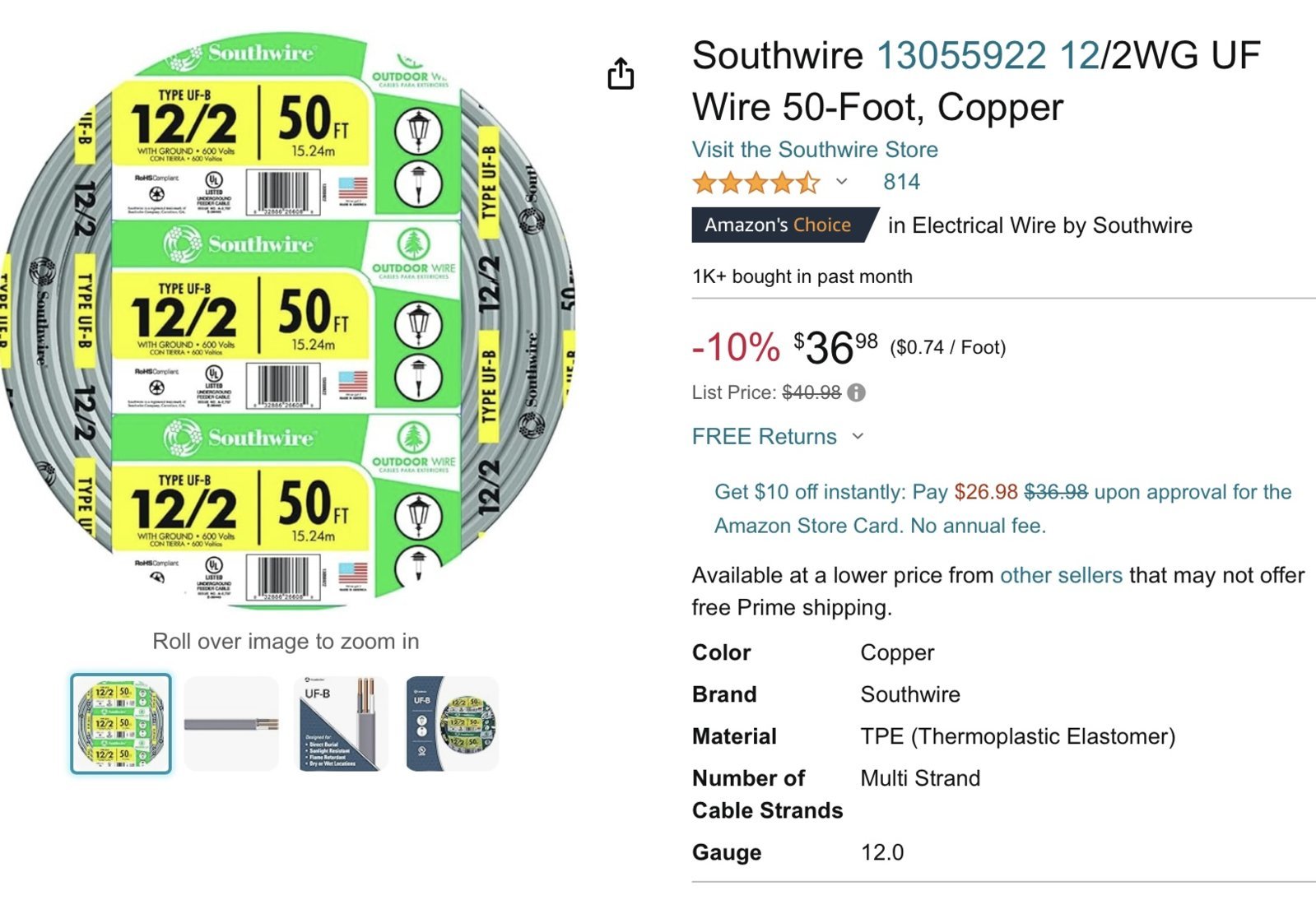1316x914 pixels.
Task: Visit the Southwire Store link
Action: coord(815,150)
